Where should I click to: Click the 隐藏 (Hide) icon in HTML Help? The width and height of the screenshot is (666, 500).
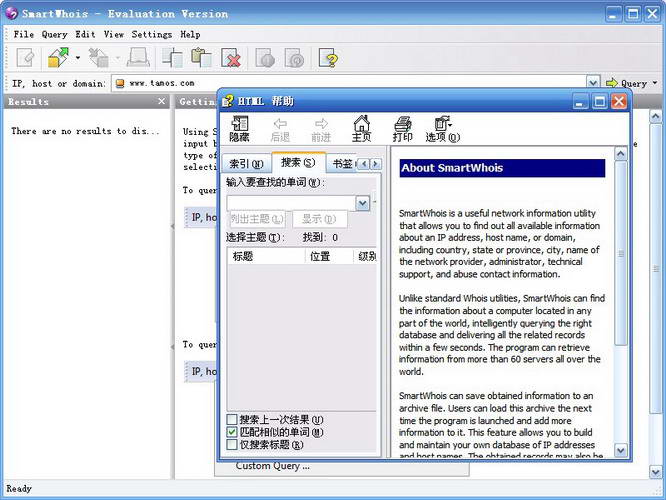[239, 129]
